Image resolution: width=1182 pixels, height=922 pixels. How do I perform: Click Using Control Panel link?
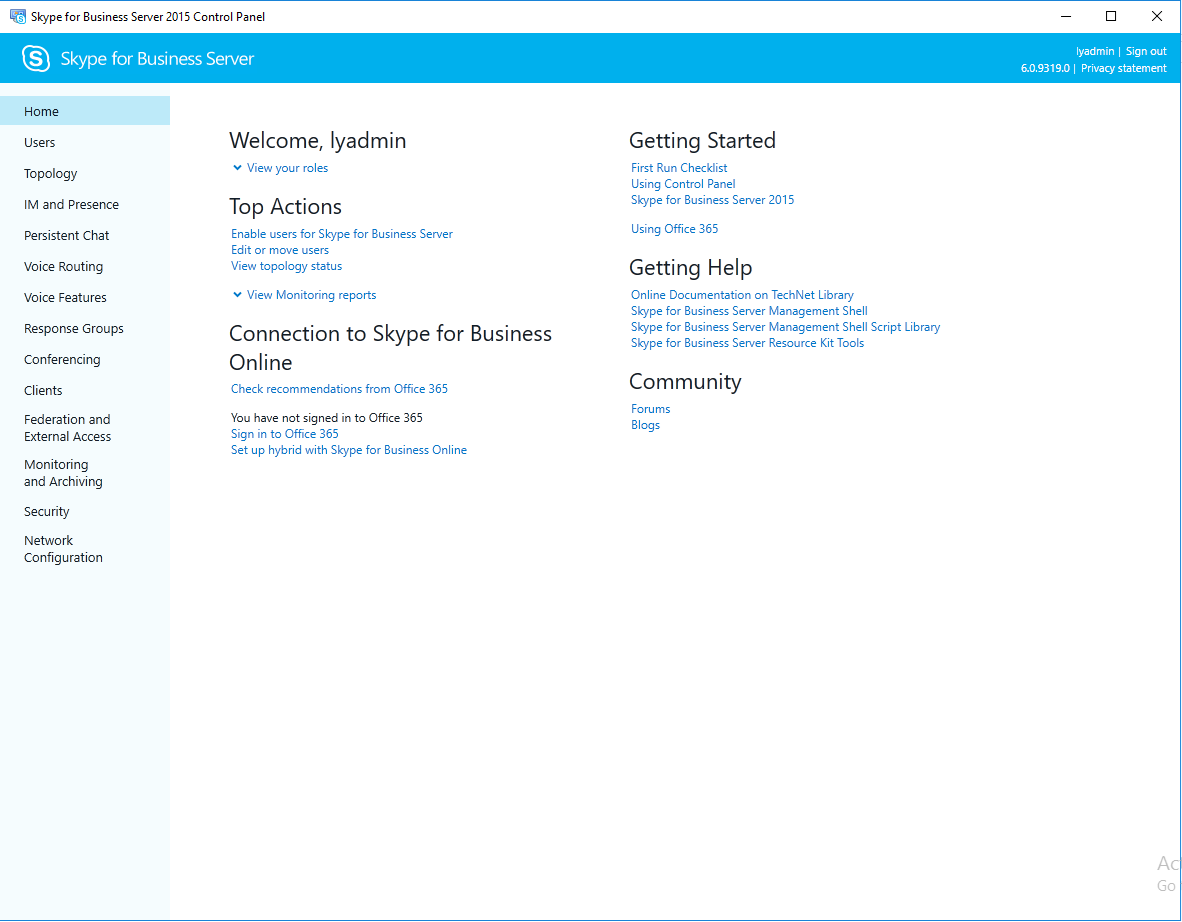[x=683, y=184]
